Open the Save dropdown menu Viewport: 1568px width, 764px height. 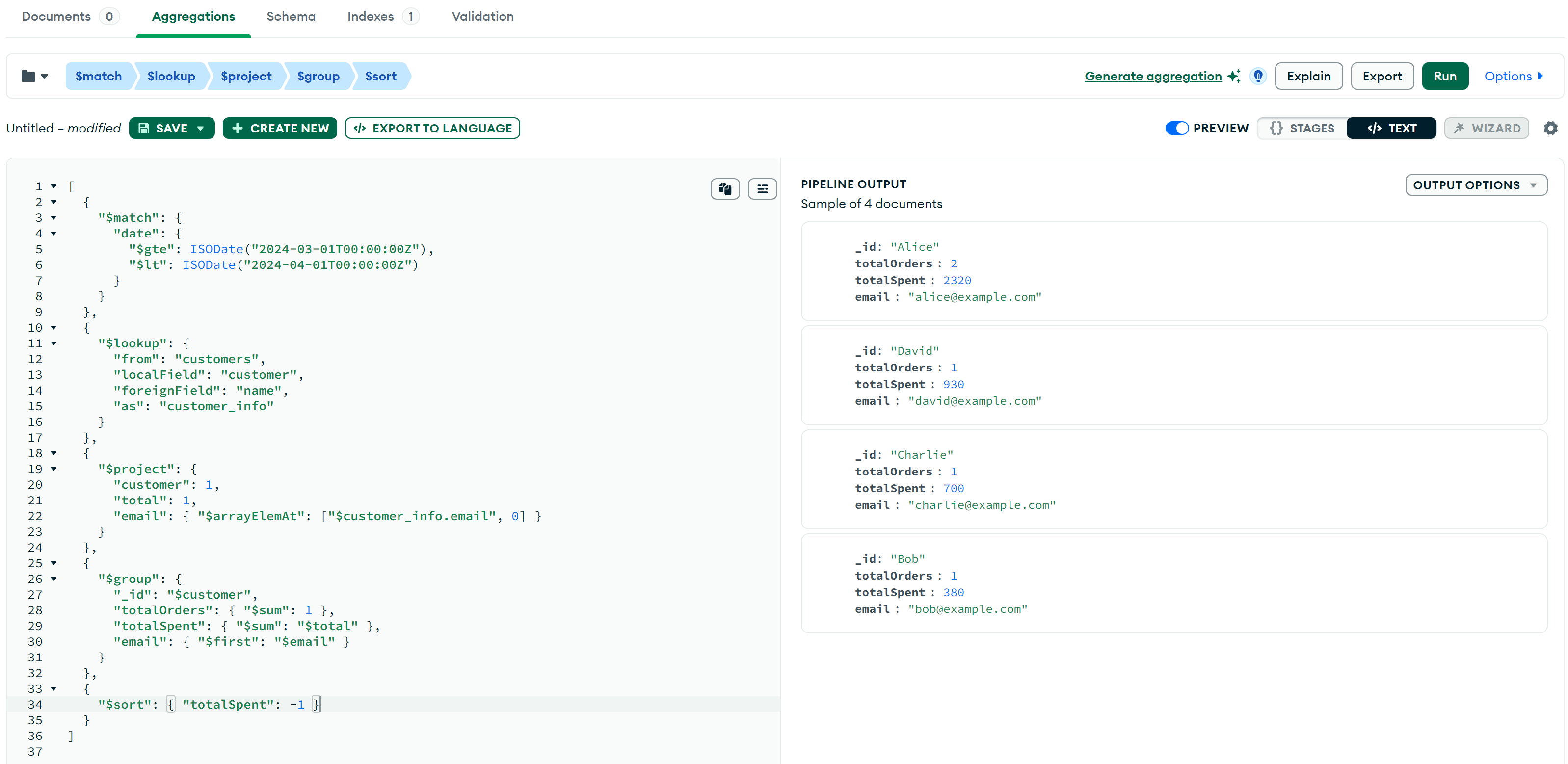pos(200,128)
